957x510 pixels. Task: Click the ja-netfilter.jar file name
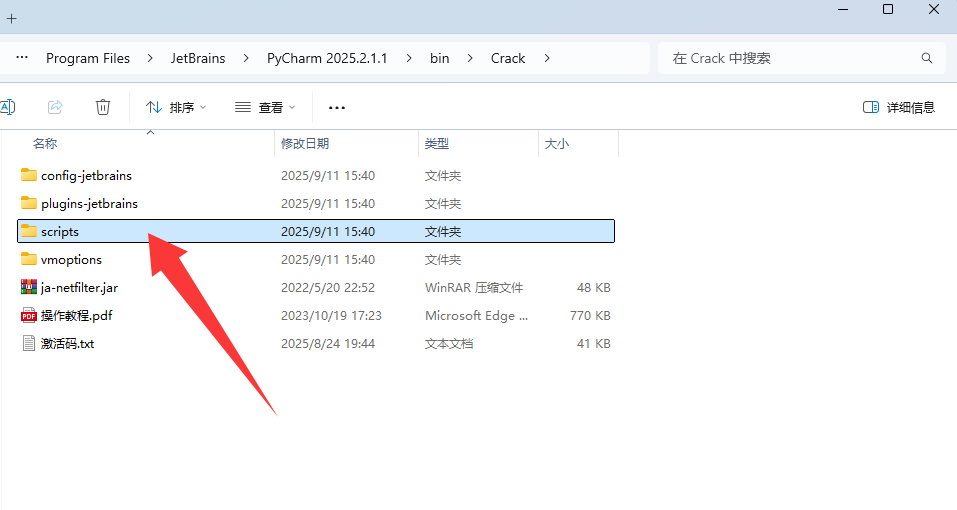point(79,288)
